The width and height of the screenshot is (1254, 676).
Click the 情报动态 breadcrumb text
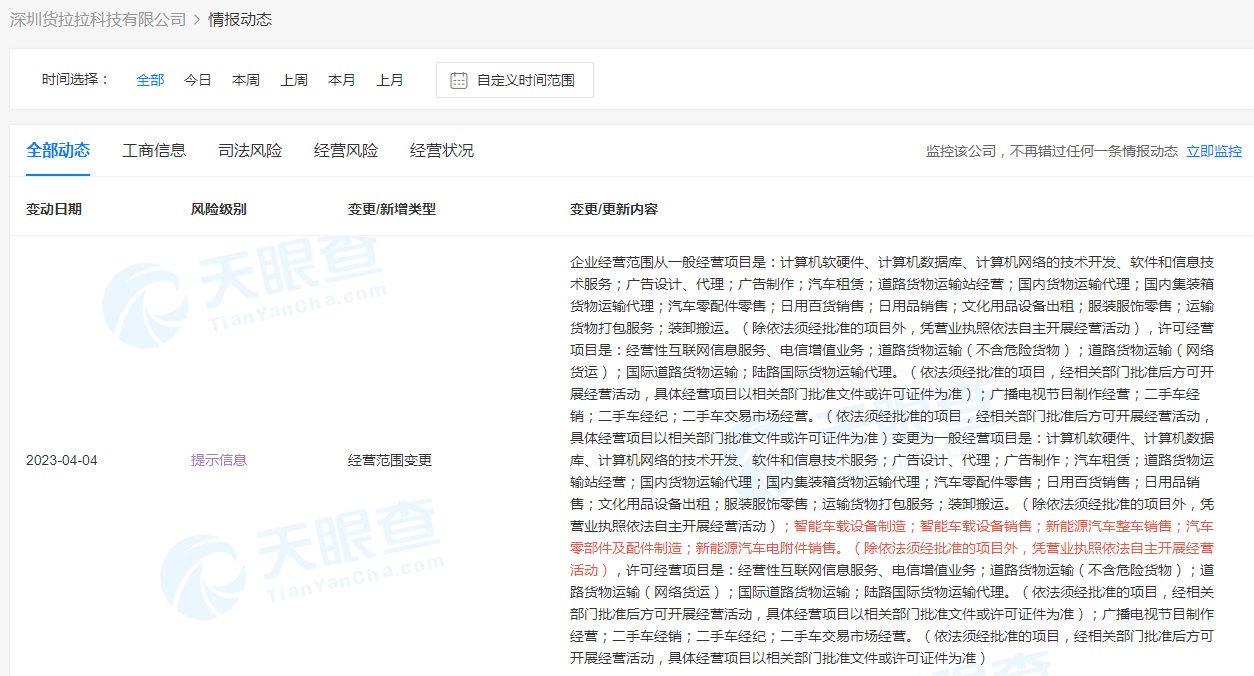tap(240, 20)
